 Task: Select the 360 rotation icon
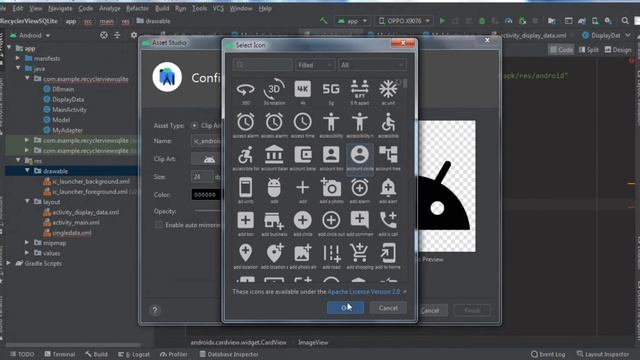[x=245, y=89]
